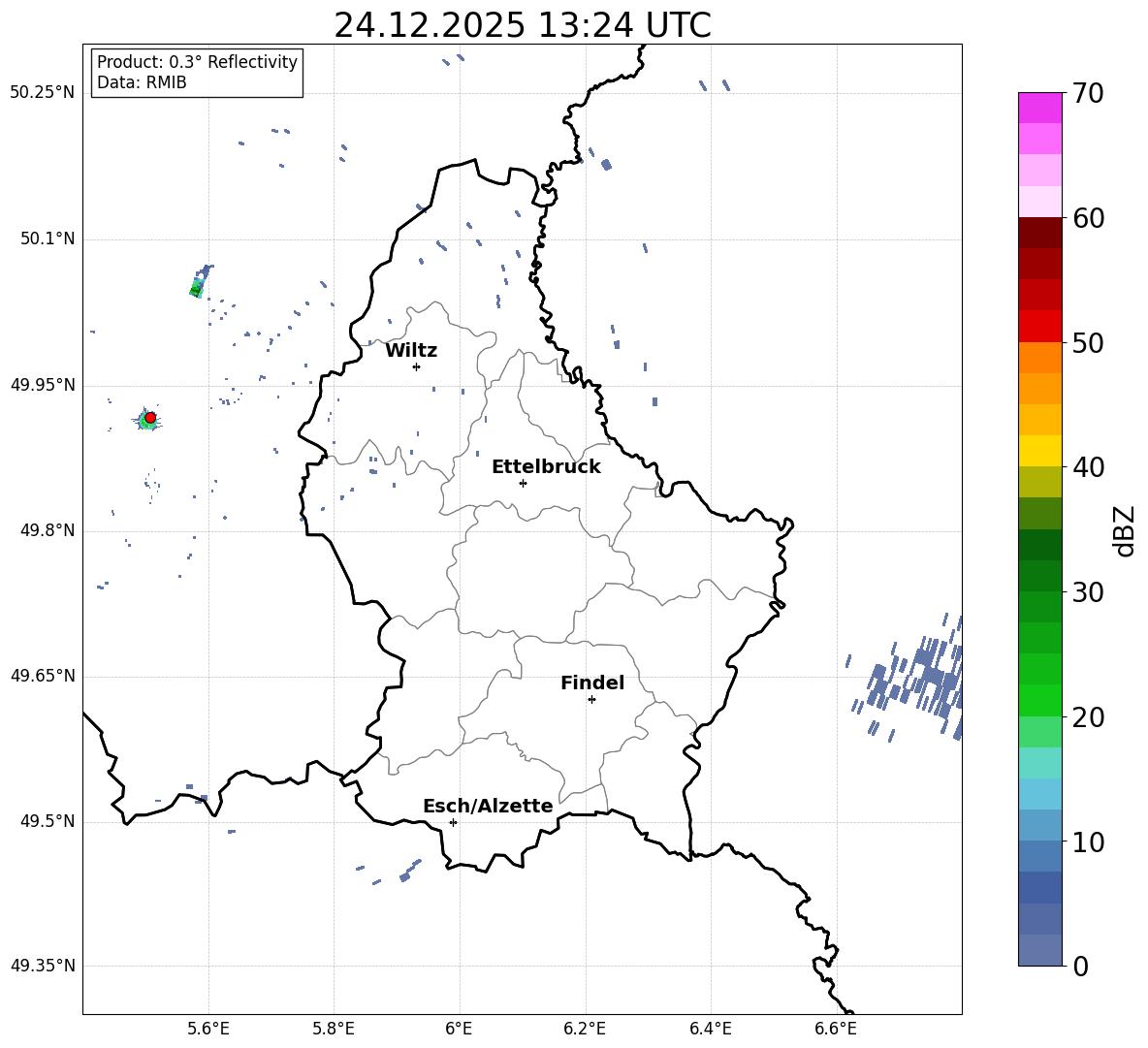Click the dark maroon colorbar segment below 60
The height and width of the screenshot is (1048, 1148).
[x=1039, y=233]
